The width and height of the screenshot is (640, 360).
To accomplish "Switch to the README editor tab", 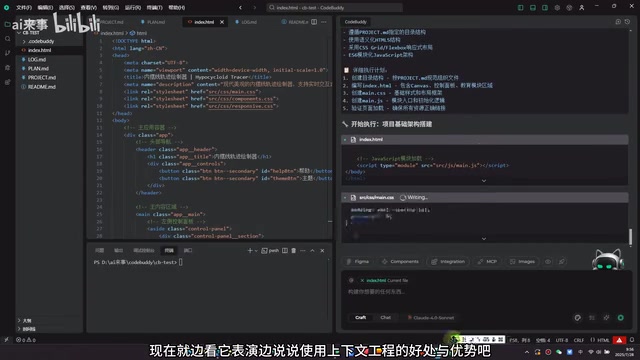I will [x=295, y=22].
